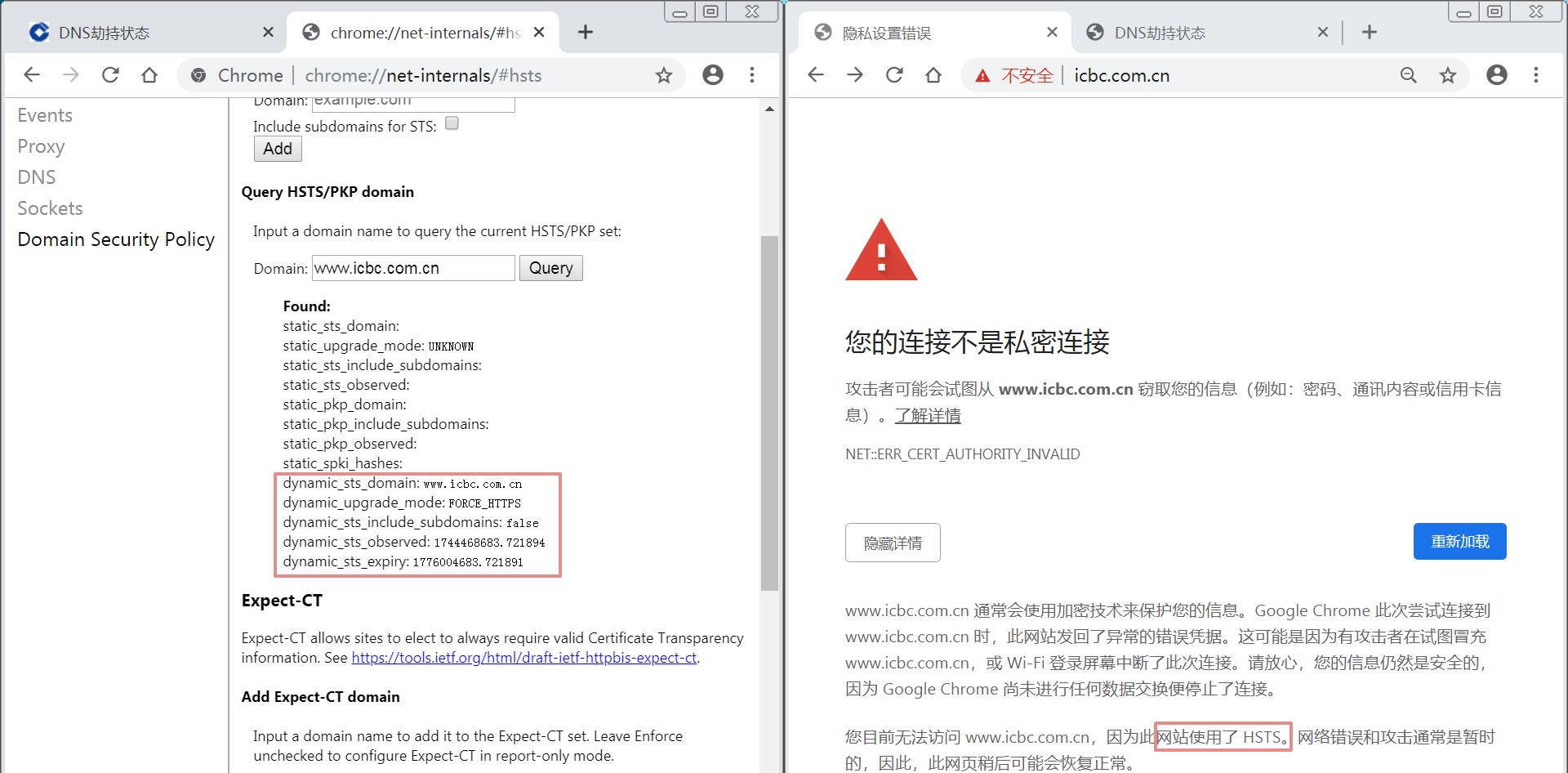Open the draft-ietf-httpbis-expect-ct link
The image size is (1568, 773).
[524, 658]
